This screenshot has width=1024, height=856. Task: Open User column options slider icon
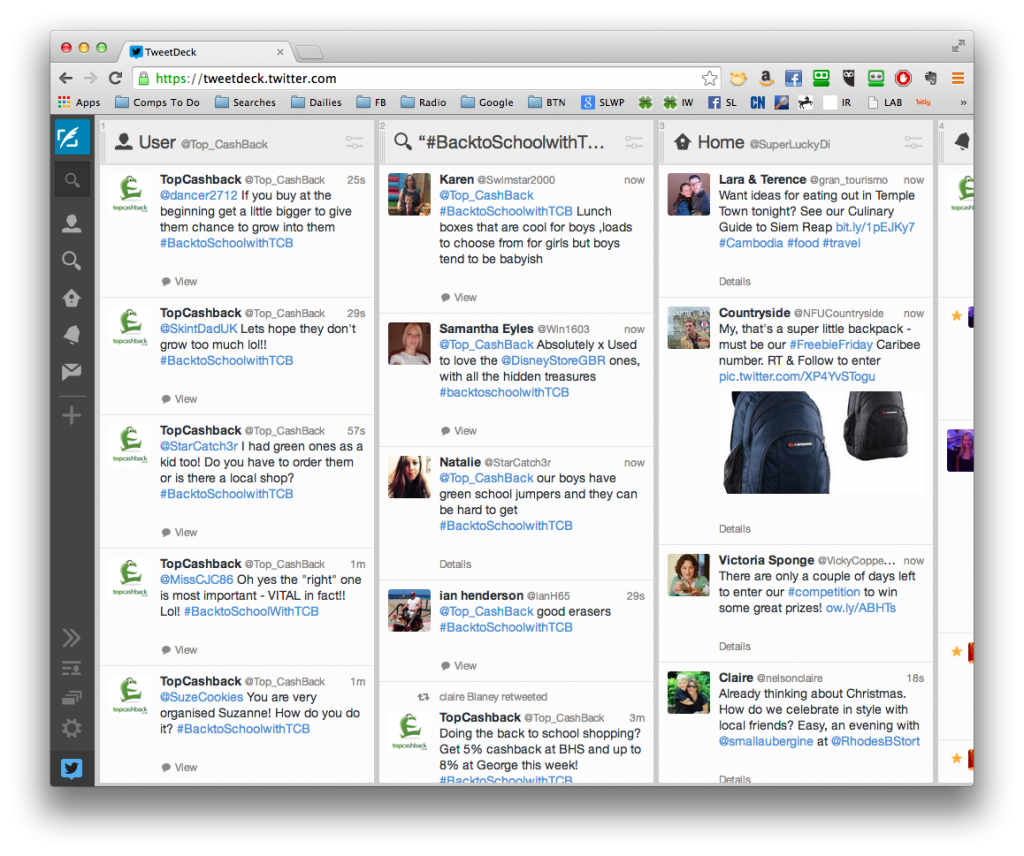click(355, 142)
